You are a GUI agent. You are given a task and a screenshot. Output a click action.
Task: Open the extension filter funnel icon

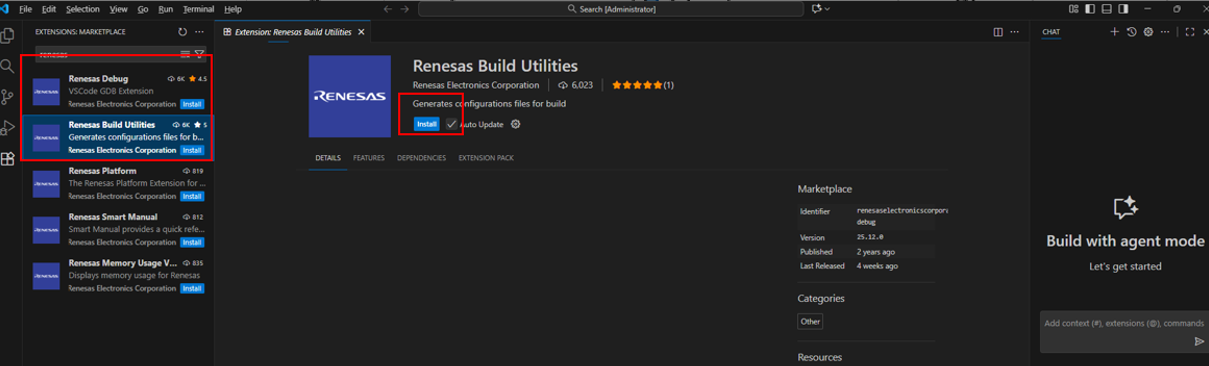pyautogui.click(x=200, y=54)
